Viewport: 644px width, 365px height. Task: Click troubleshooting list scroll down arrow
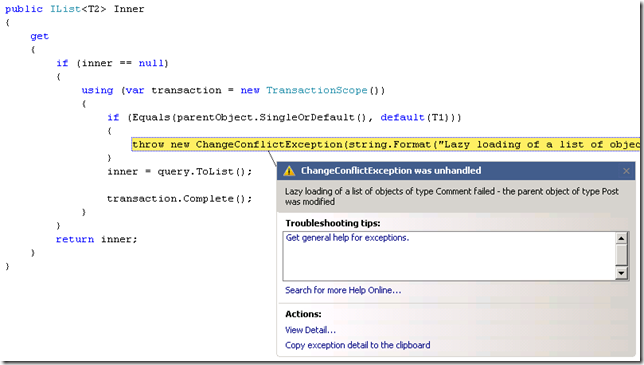621,273
